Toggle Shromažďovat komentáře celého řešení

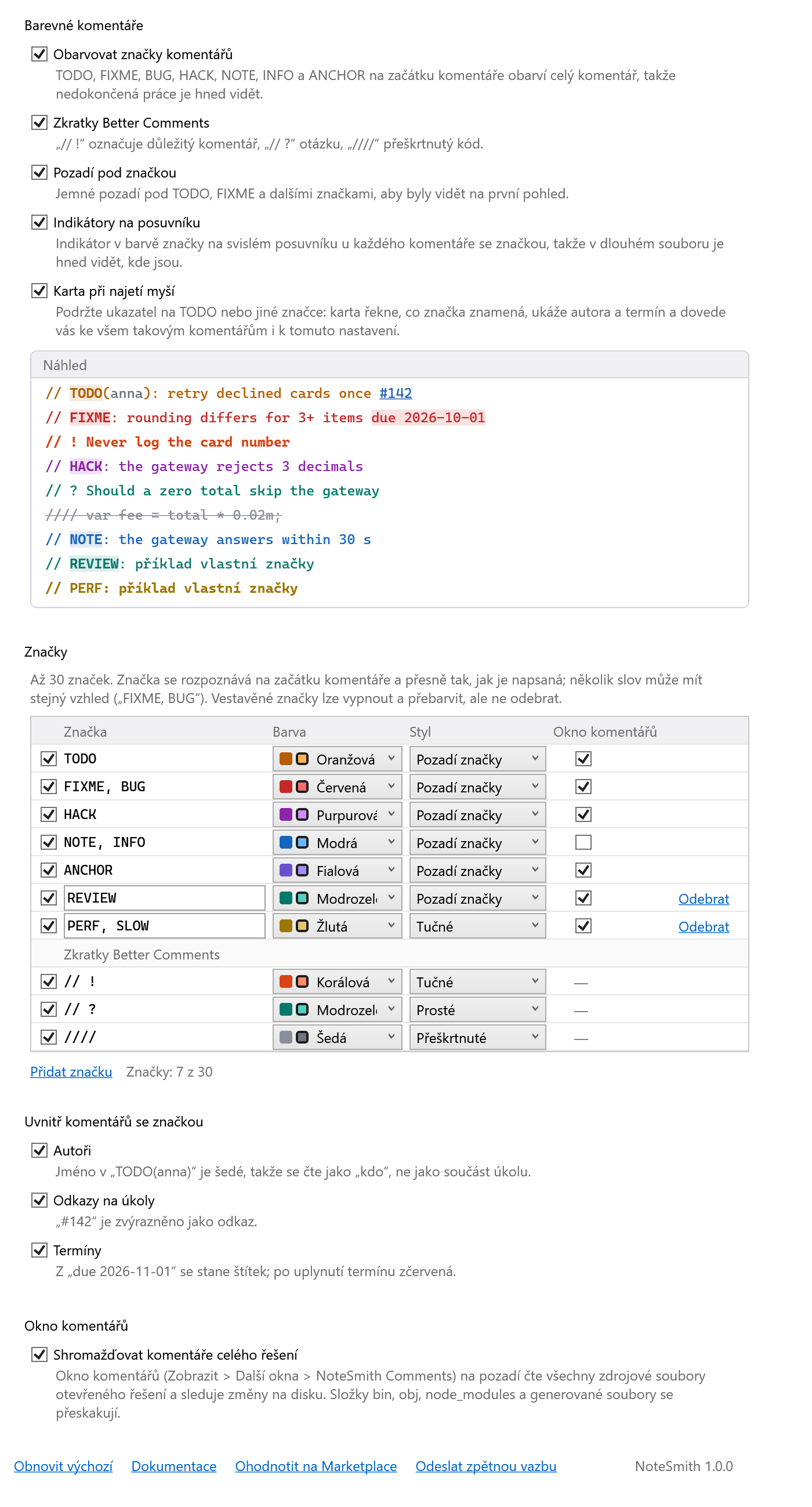tap(39, 1355)
